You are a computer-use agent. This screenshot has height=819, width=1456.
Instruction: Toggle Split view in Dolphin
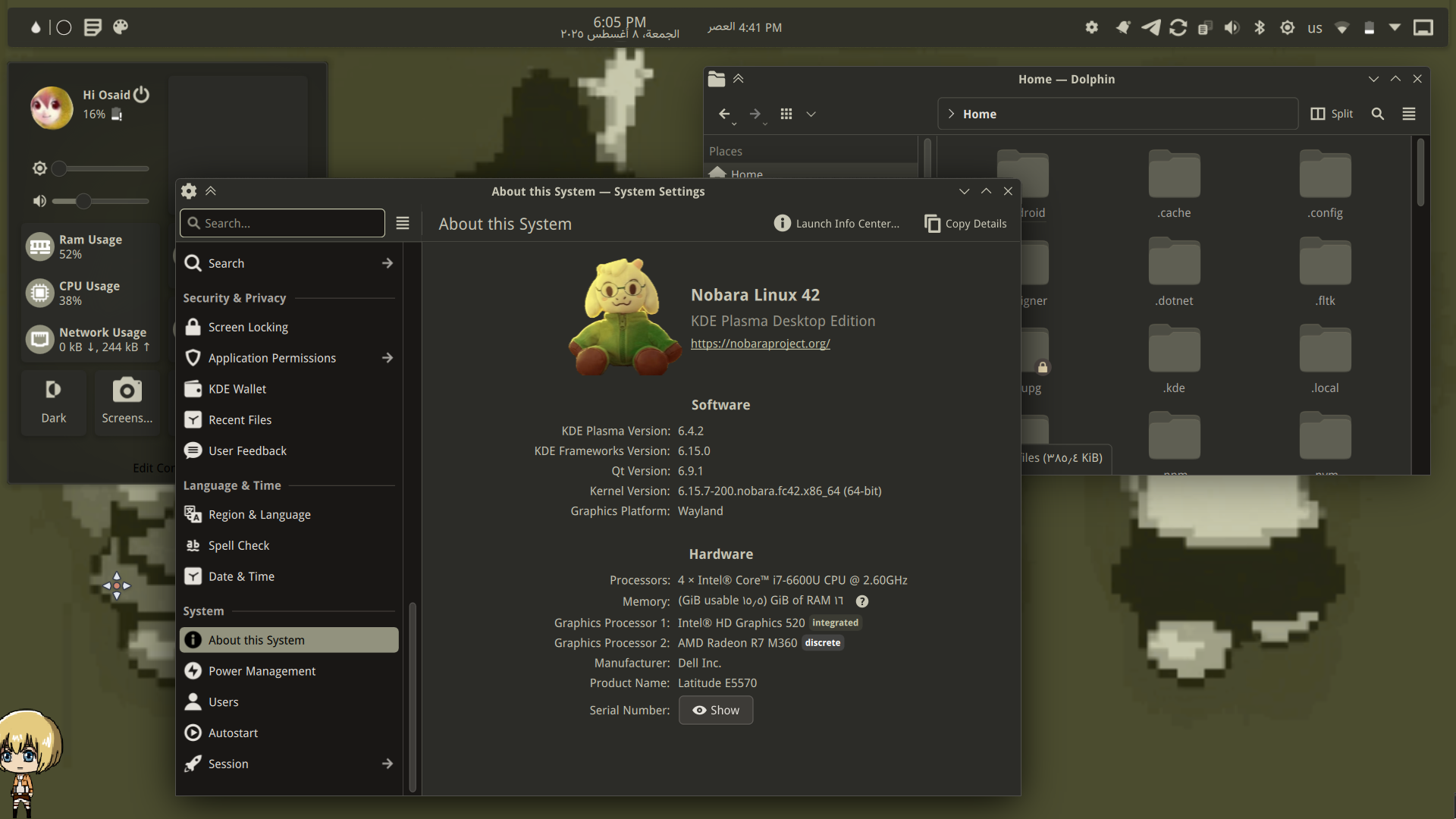[x=1332, y=114]
